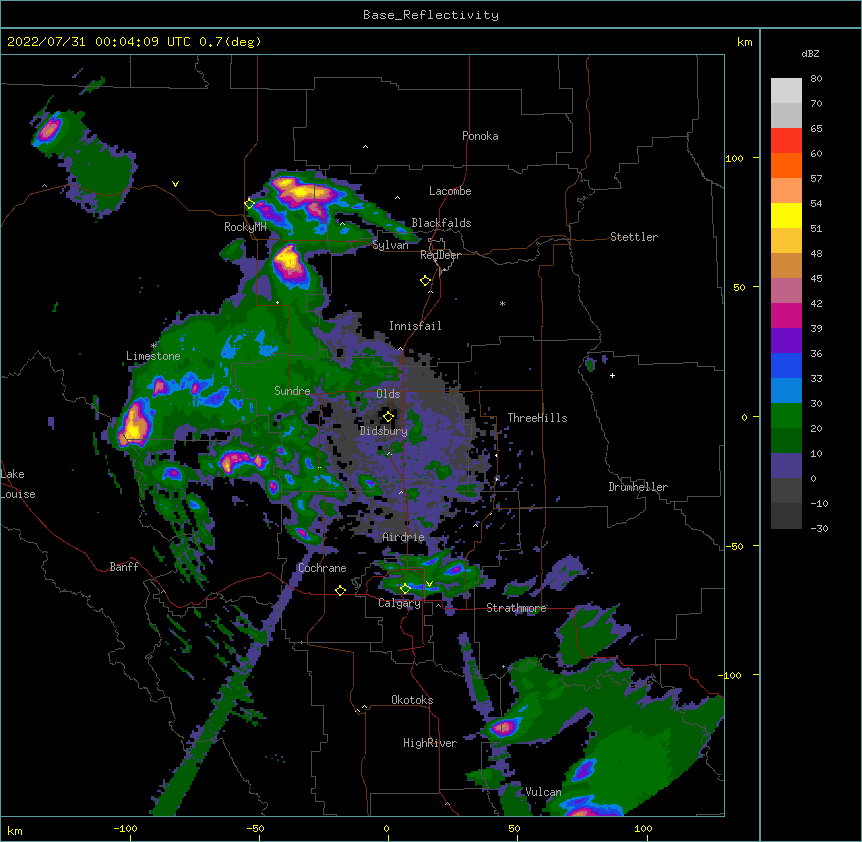This screenshot has width=862, height=842.
Task: Click the Cochrane label
Action: 322,568
